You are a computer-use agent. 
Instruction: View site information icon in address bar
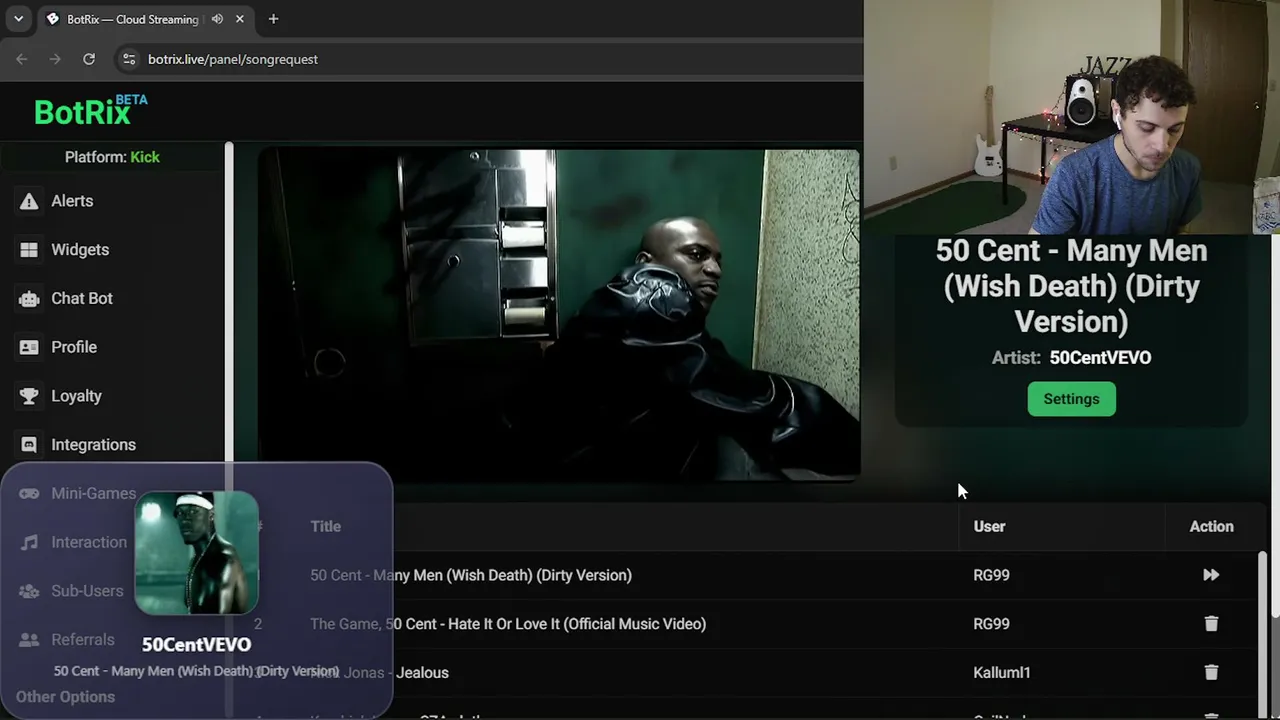[x=128, y=59]
